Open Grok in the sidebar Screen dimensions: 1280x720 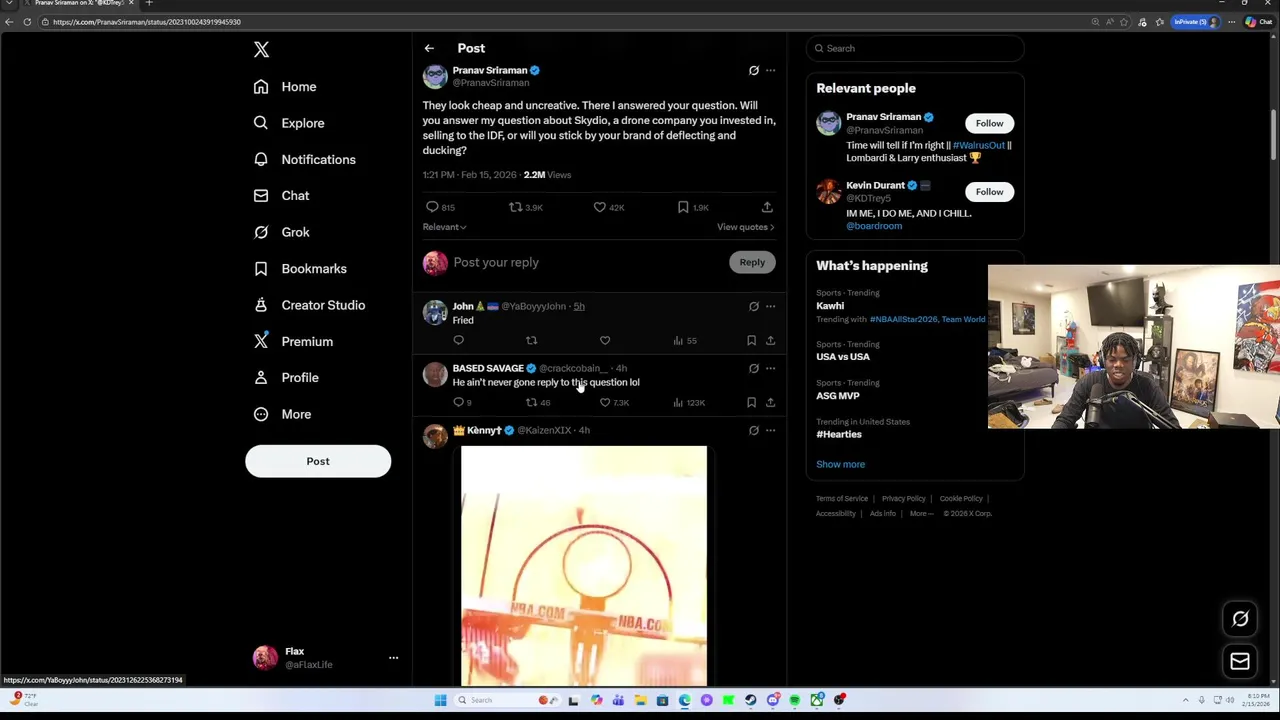click(x=282, y=232)
